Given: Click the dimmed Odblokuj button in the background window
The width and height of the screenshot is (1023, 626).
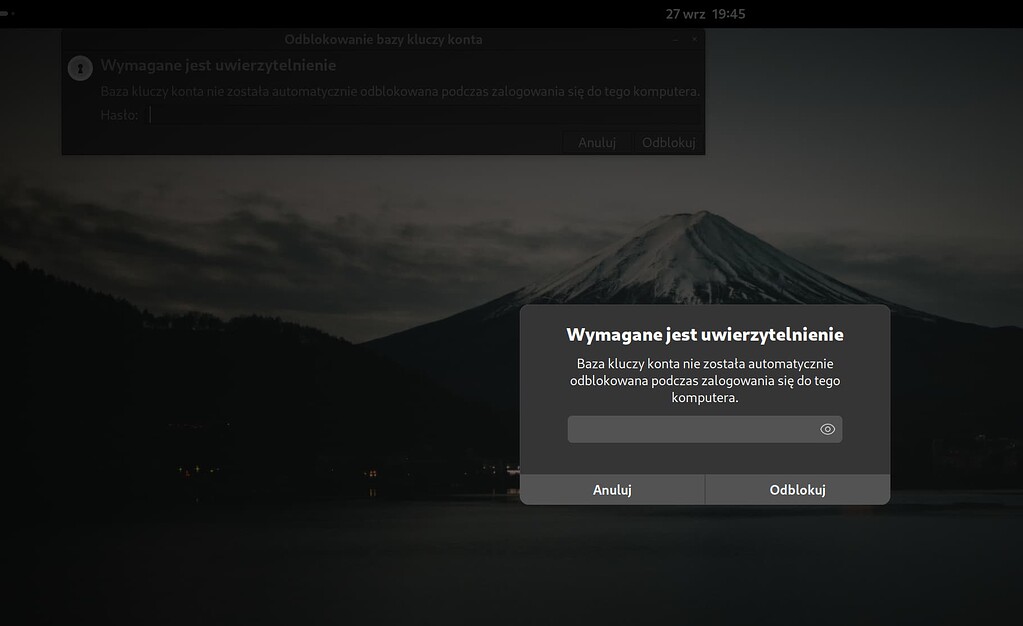Looking at the screenshot, I should [668, 143].
